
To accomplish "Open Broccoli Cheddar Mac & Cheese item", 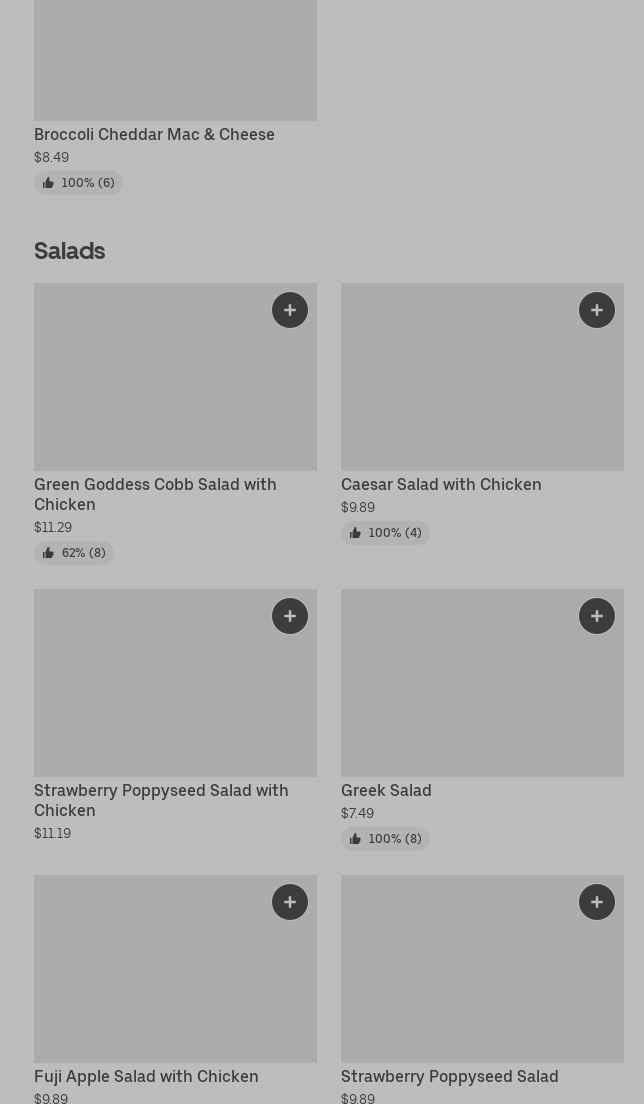I will [x=154, y=134].
